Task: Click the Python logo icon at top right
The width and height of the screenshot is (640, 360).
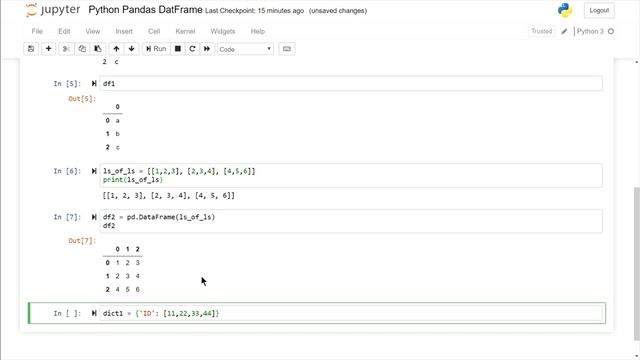Action: 565,10
